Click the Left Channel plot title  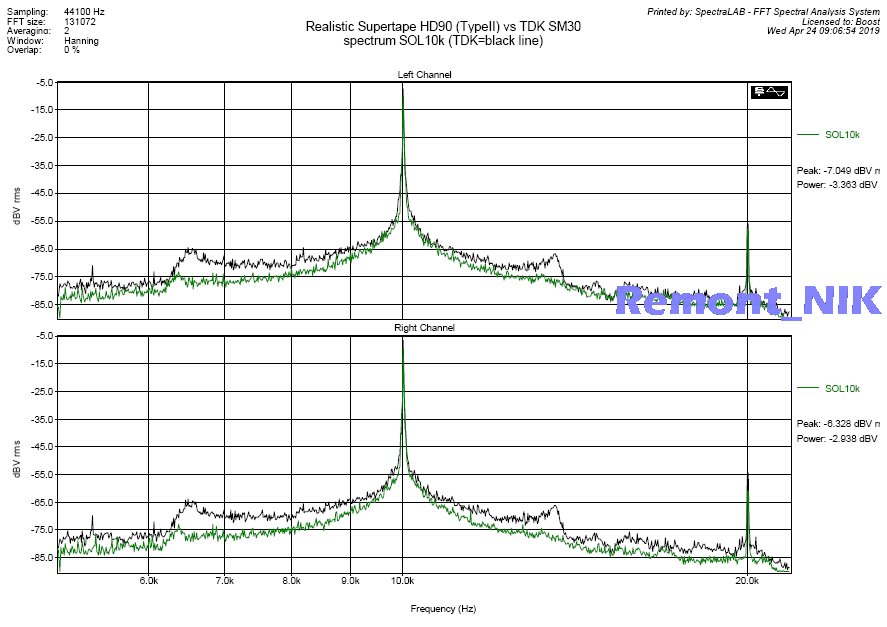tap(424, 75)
